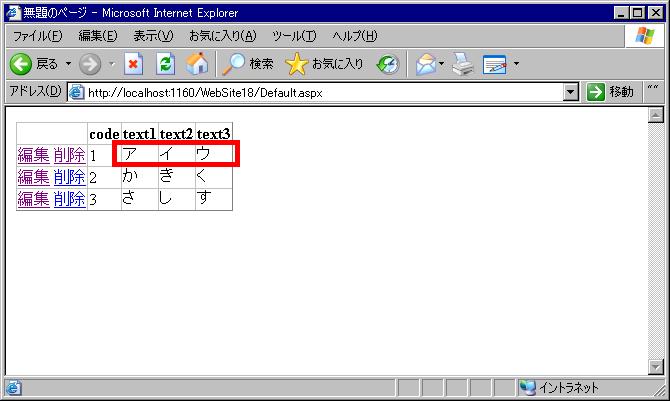Click the text1 column header
The image size is (670, 401).
[140, 134]
